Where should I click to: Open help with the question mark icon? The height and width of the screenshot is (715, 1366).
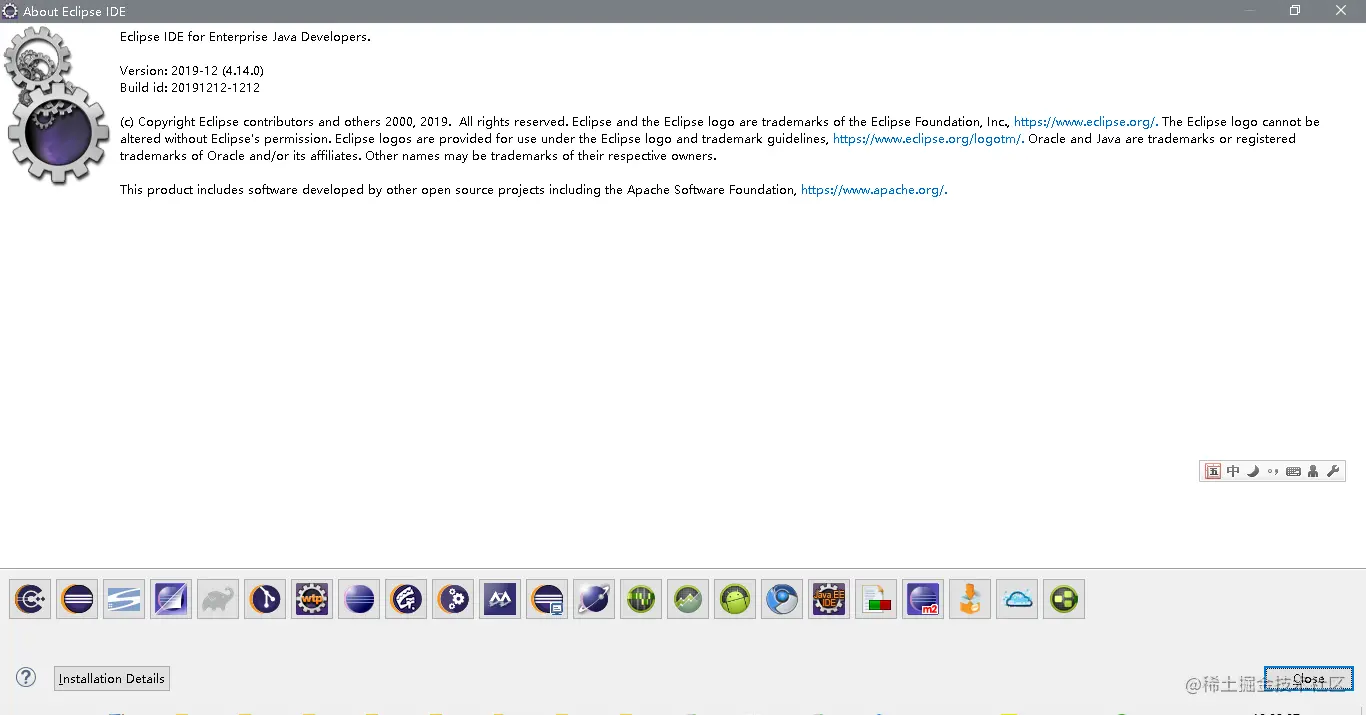[26, 677]
